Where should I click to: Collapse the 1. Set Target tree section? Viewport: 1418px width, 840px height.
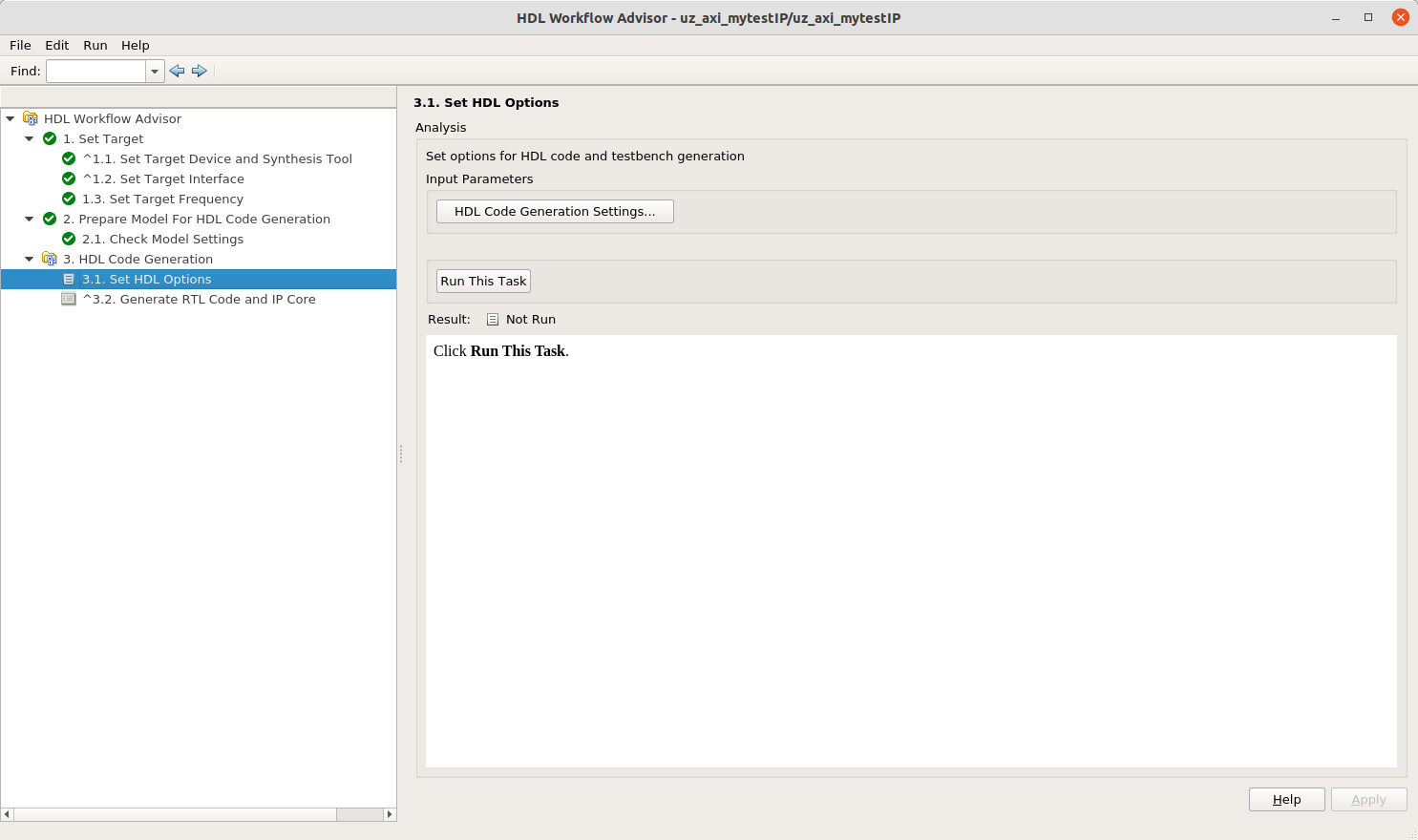[x=30, y=138]
